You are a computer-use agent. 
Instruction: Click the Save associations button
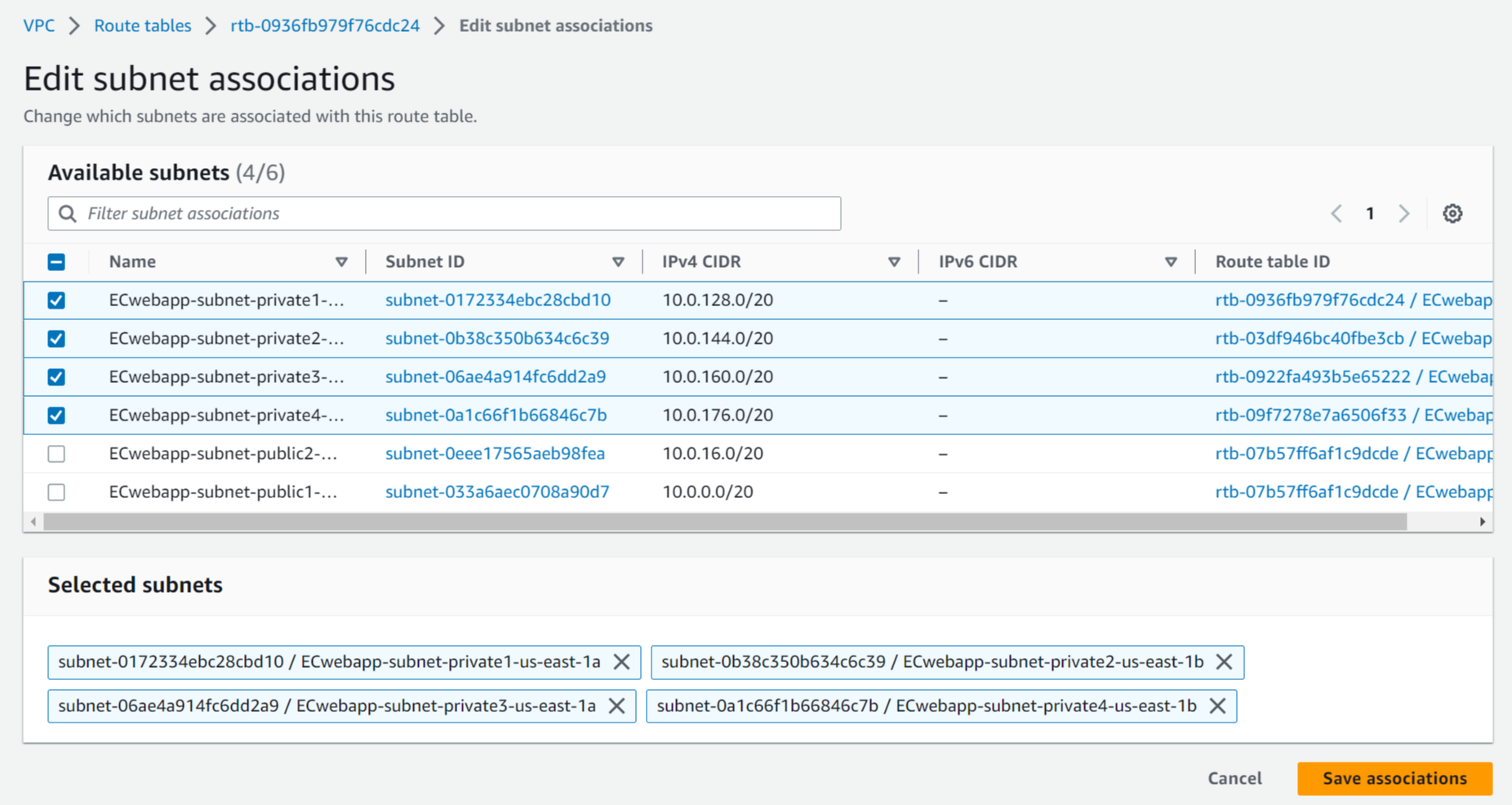[1394, 778]
